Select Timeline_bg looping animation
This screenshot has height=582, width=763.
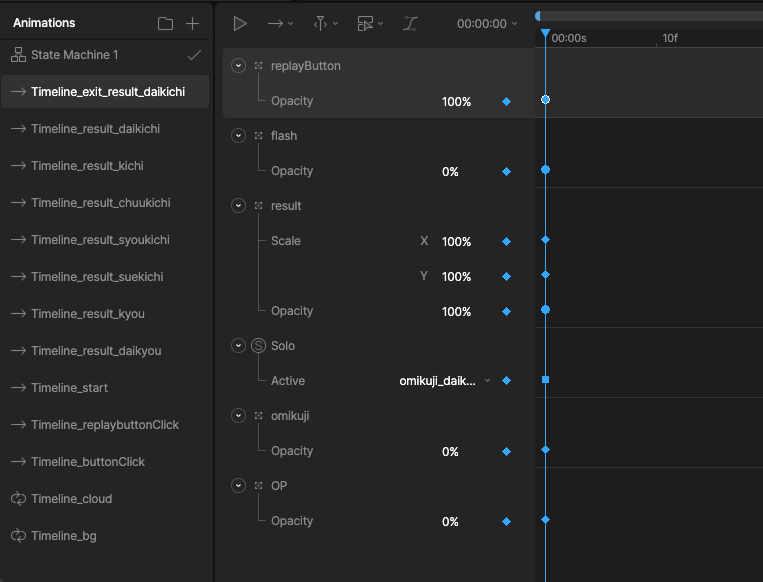pyautogui.click(x=105, y=535)
